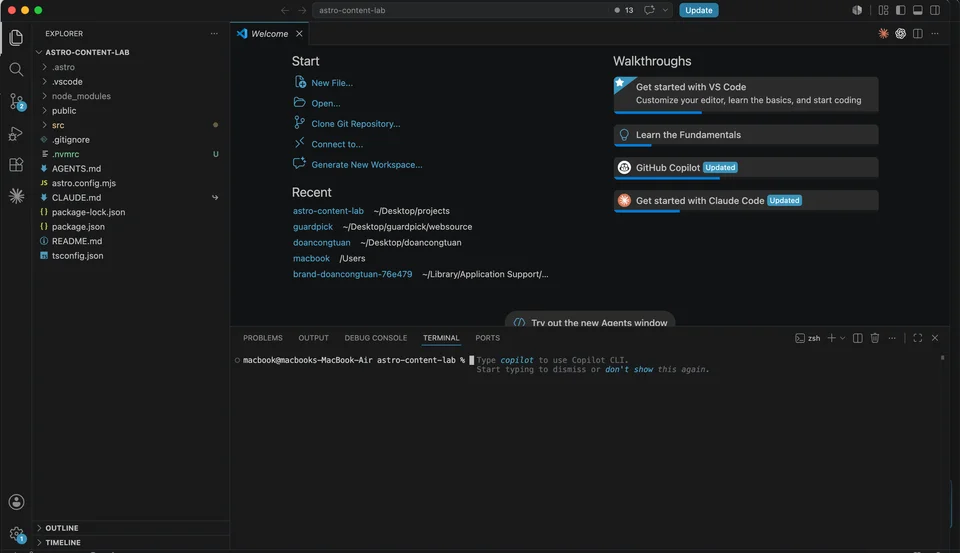The image size is (960, 553).
Task: Open terminal panel More Actions ellipsis
Action: coord(892,338)
